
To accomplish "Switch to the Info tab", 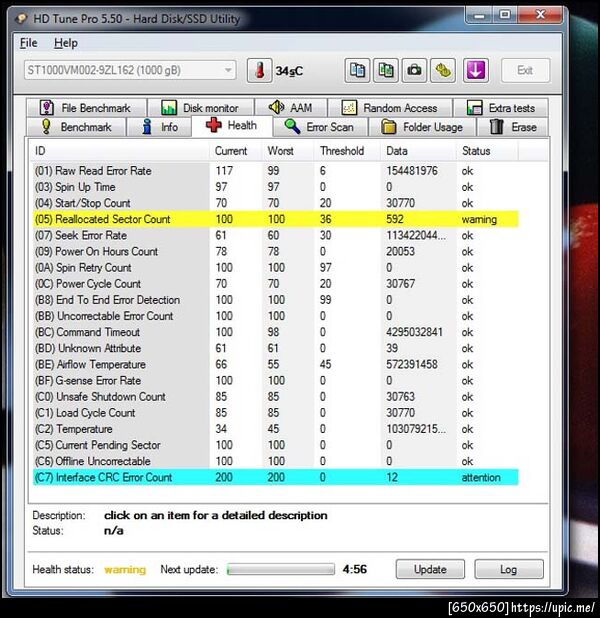I will coord(159,127).
